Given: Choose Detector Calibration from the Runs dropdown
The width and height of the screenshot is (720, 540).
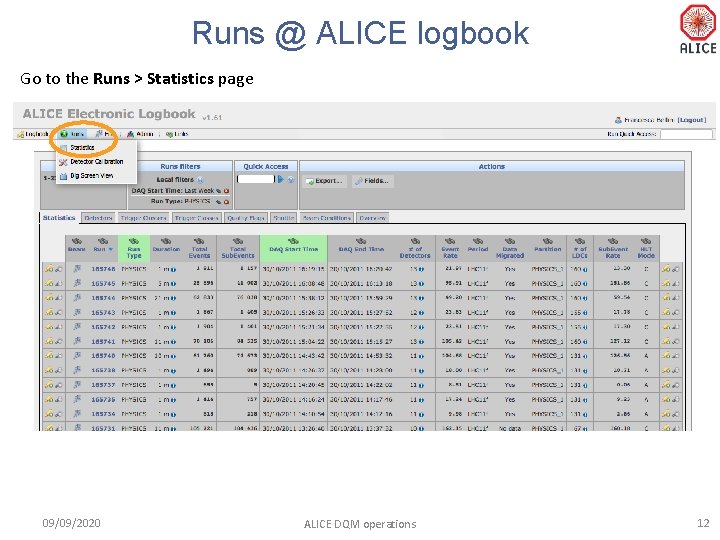Looking at the screenshot, I should click(96, 162).
